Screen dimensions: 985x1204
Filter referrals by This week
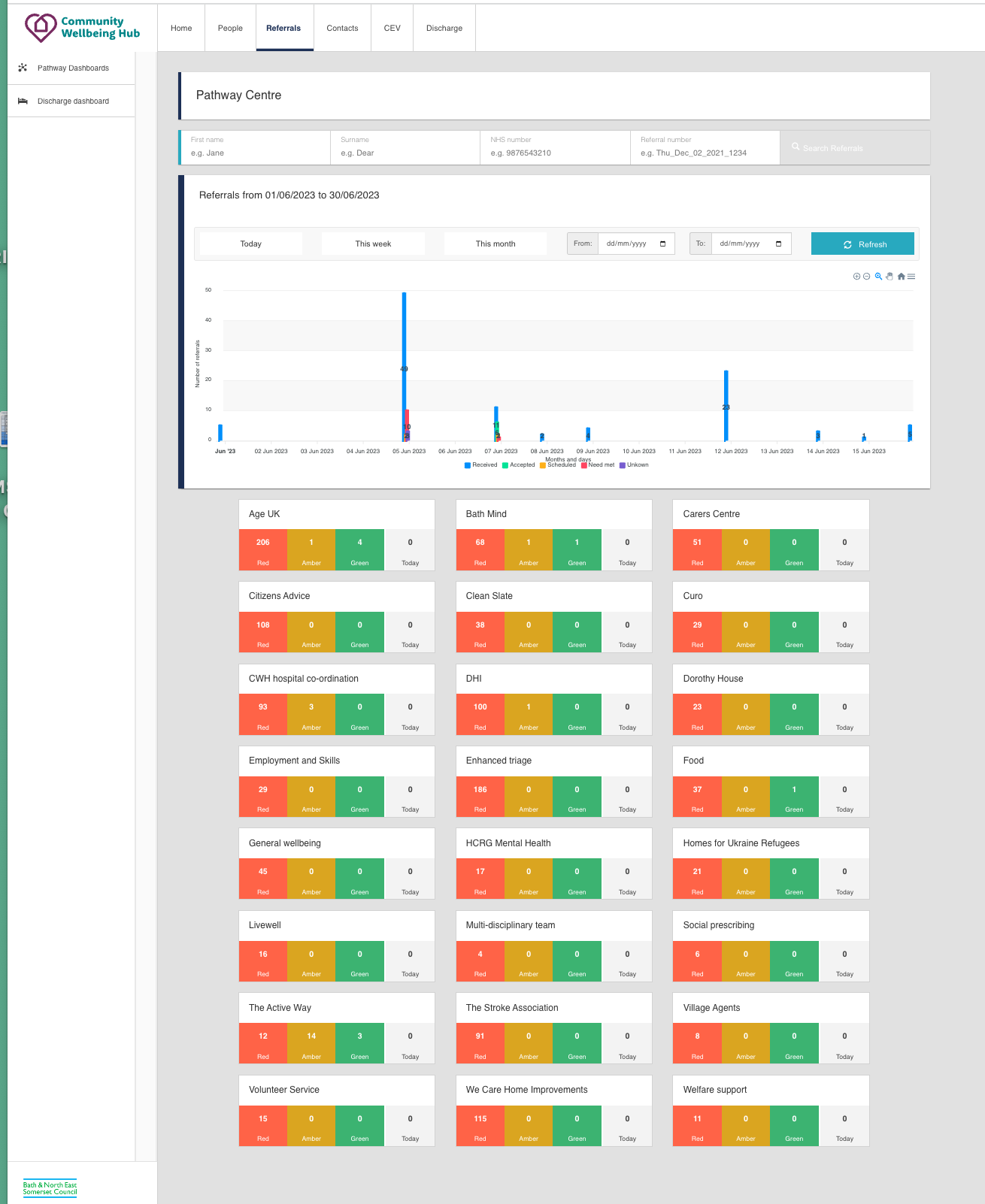point(373,244)
